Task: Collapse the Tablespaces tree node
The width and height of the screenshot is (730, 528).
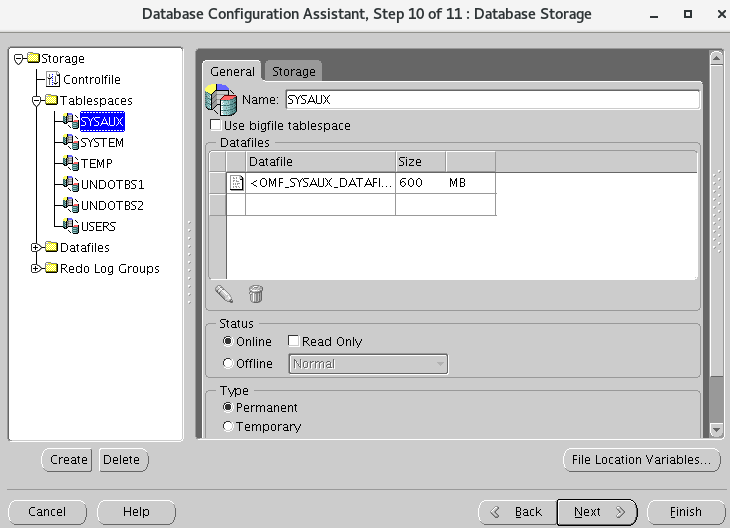Action: (36, 101)
